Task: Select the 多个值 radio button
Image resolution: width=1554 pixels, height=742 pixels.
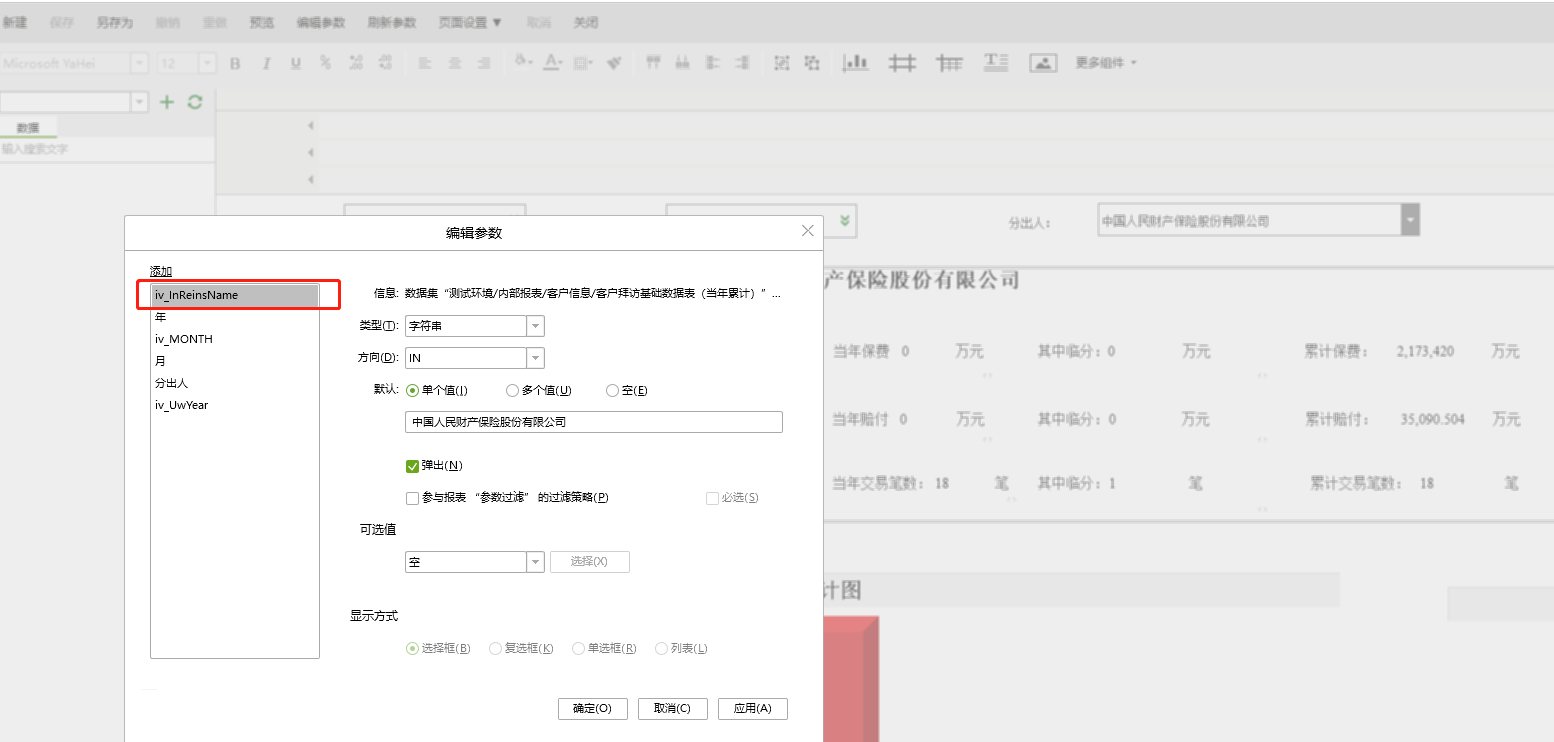Action: pos(513,391)
